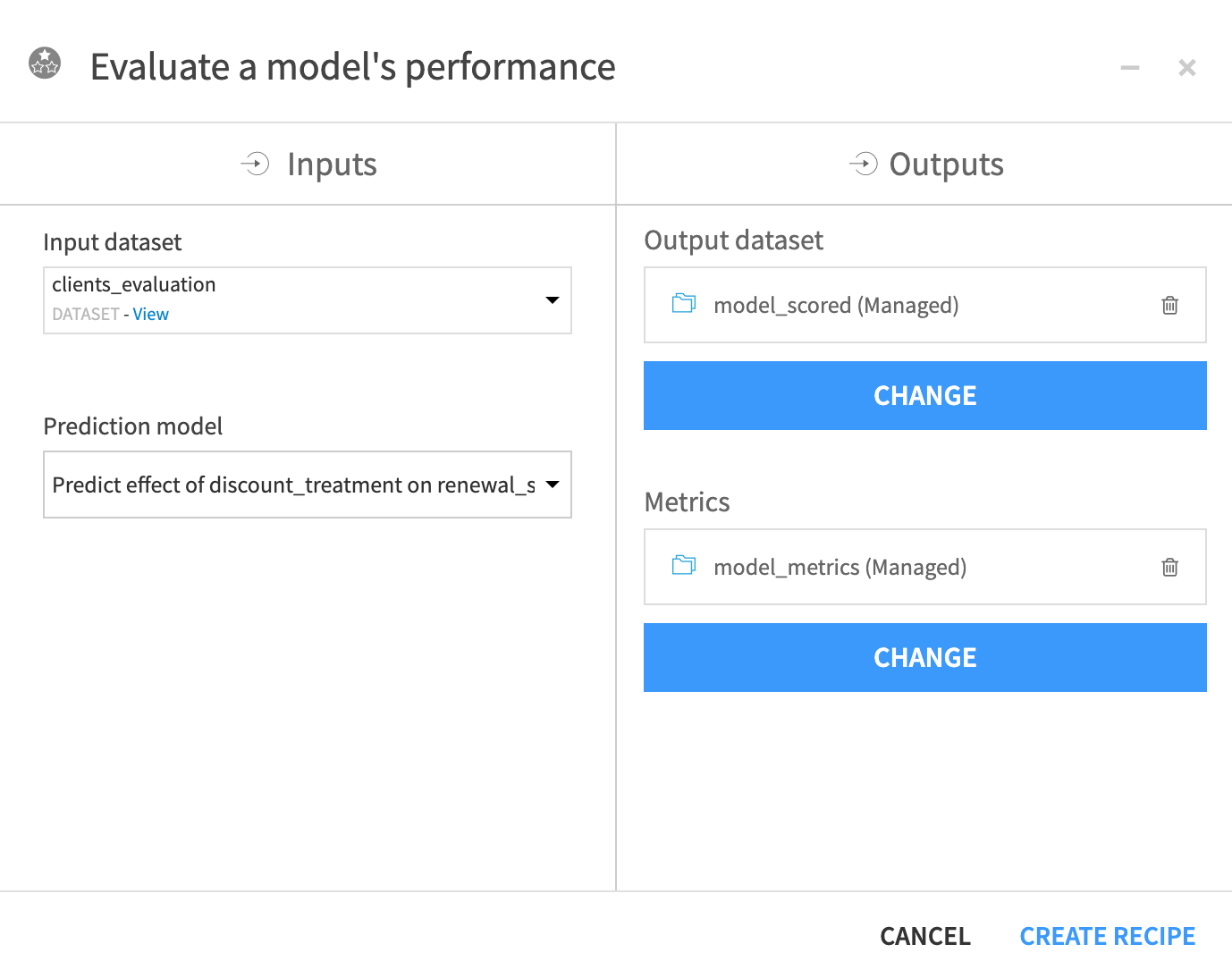Click the evaluate recipe star icon

(45, 63)
